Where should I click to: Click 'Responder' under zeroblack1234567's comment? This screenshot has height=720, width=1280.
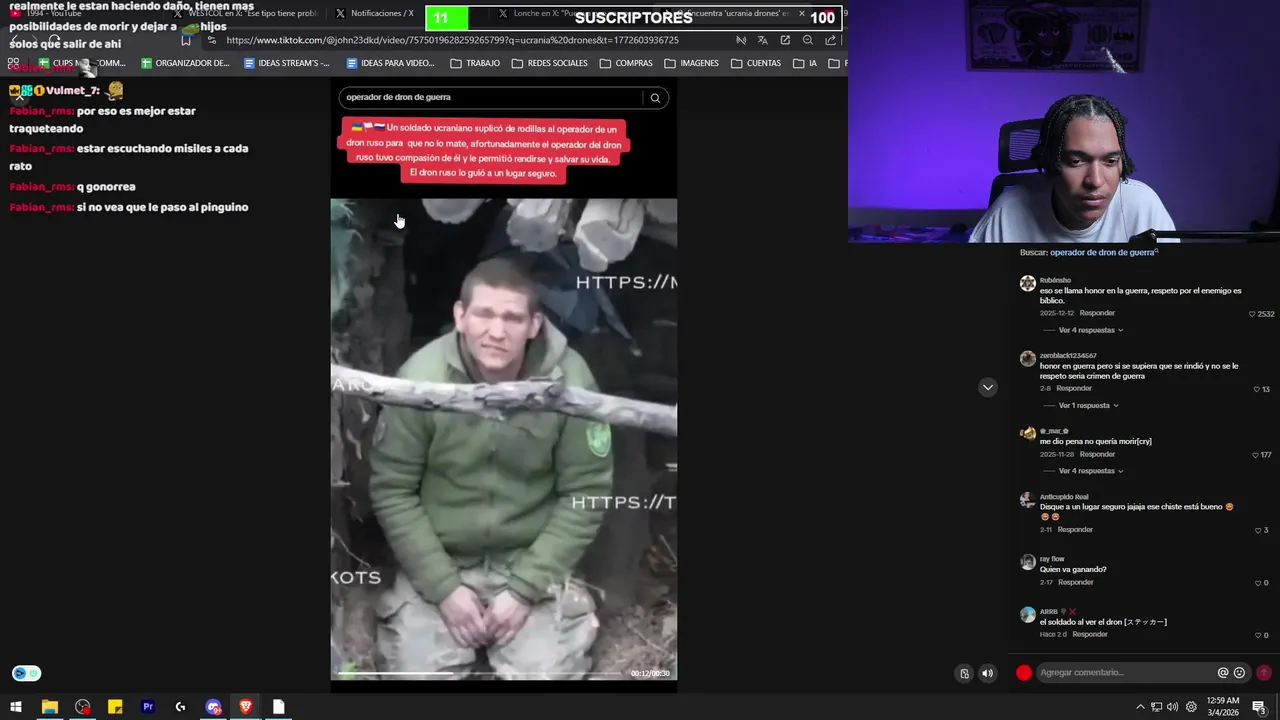click(x=1074, y=388)
